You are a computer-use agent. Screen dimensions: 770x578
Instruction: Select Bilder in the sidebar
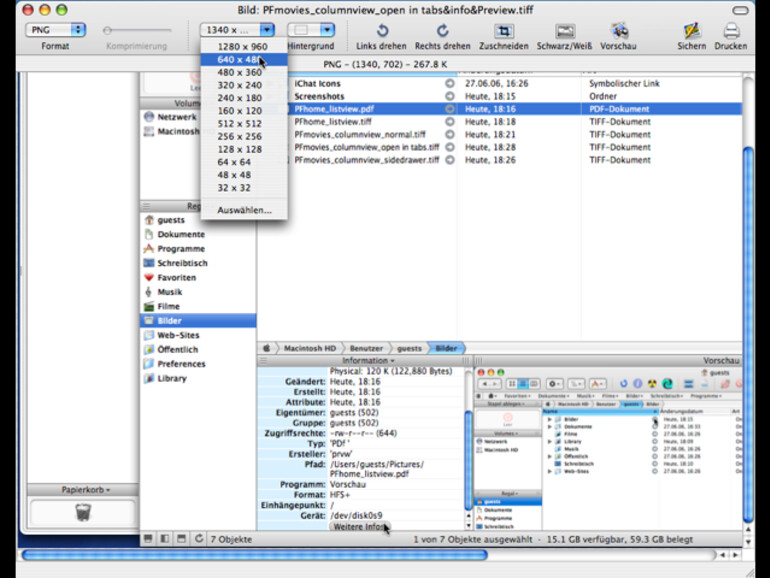pyautogui.click(x=170, y=321)
